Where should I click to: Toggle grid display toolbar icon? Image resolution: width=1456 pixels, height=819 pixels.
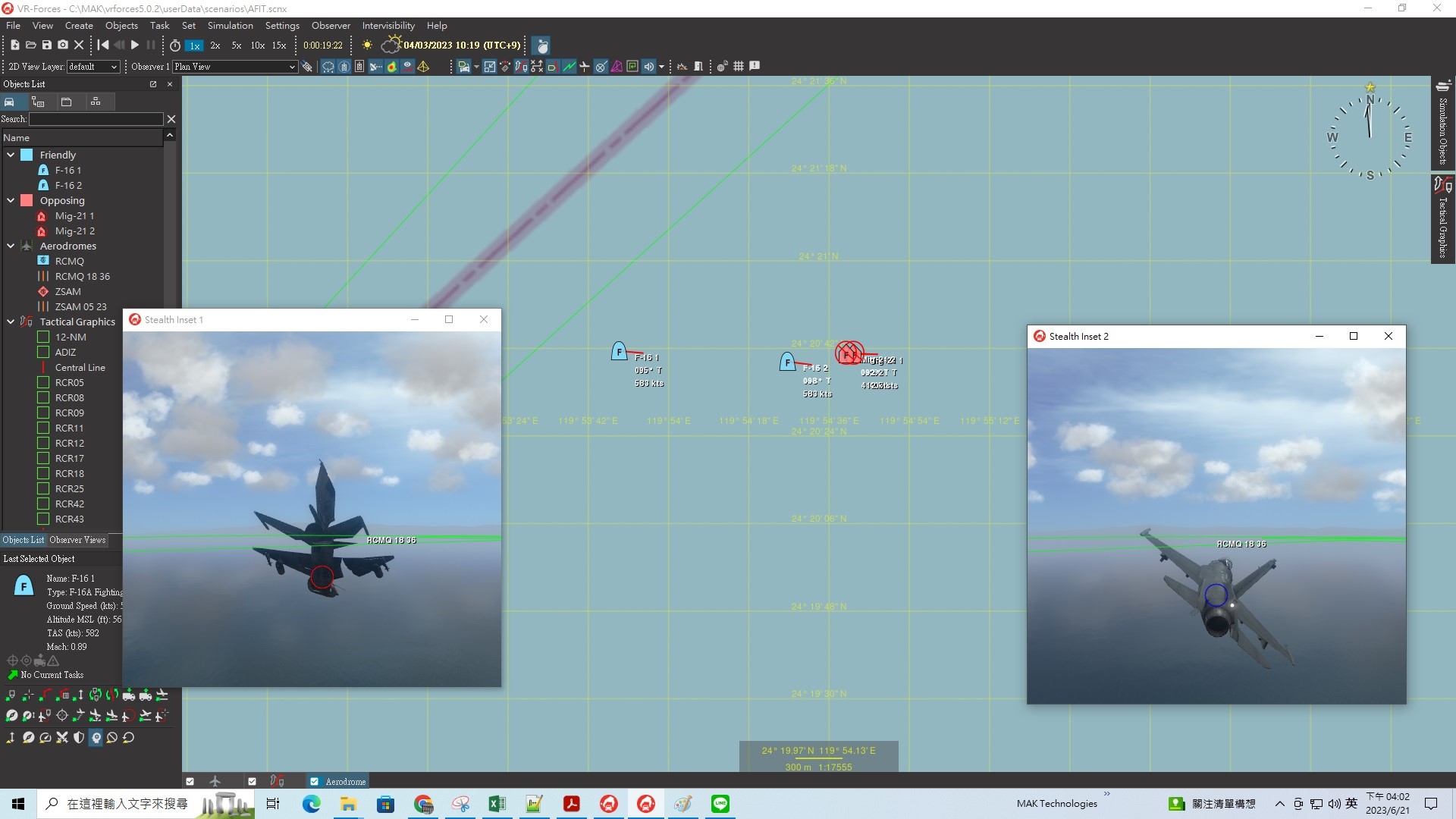[738, 67]
